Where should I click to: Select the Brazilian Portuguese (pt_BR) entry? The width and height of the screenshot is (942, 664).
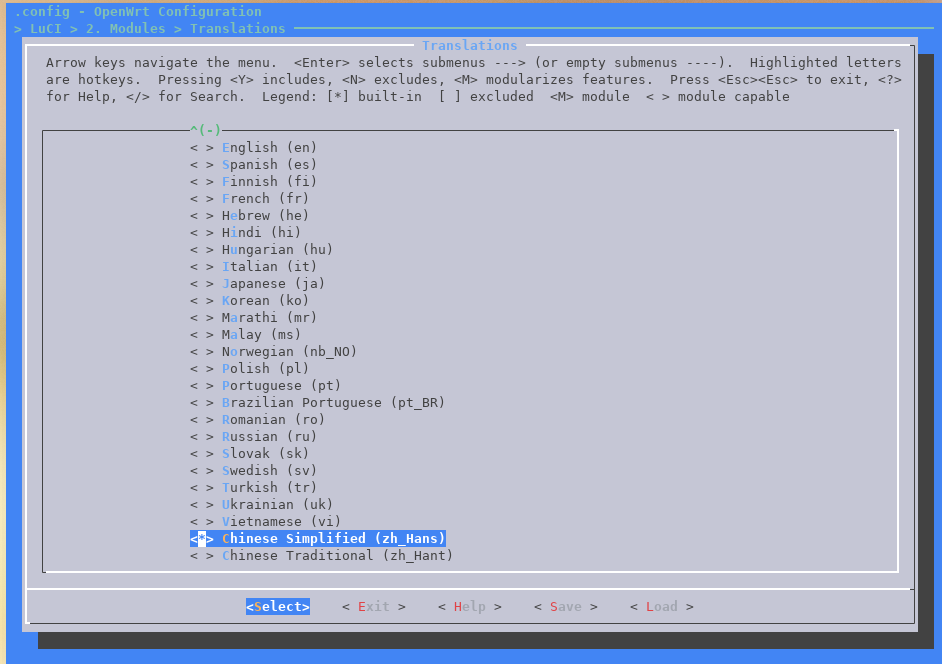click(x=333, y=403)
